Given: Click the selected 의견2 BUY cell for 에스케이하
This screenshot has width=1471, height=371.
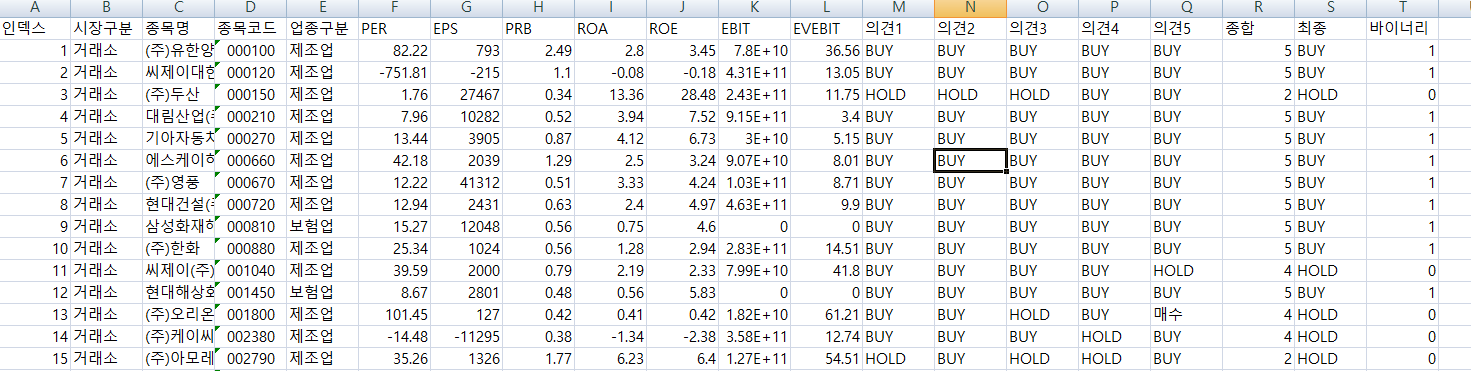Looking at the screenshot, I should [970, 160].
